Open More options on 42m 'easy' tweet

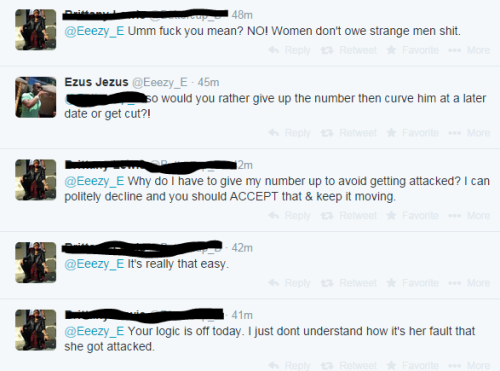point(469,283)
